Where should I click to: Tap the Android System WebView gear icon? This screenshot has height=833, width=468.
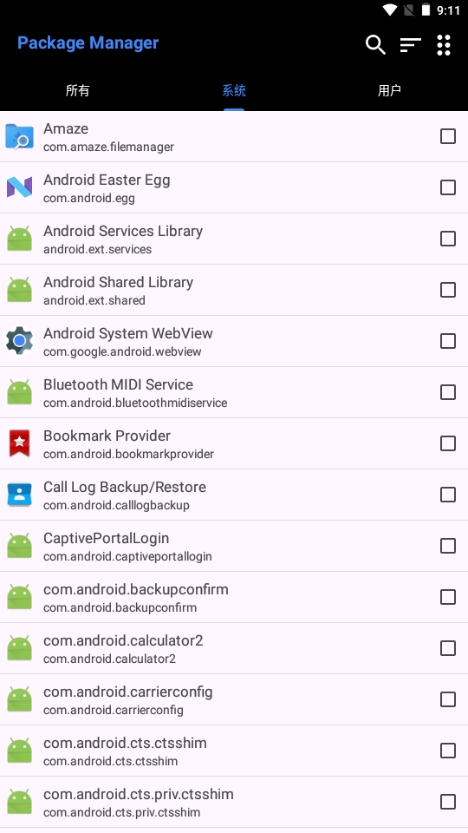(x=20, y=341)
